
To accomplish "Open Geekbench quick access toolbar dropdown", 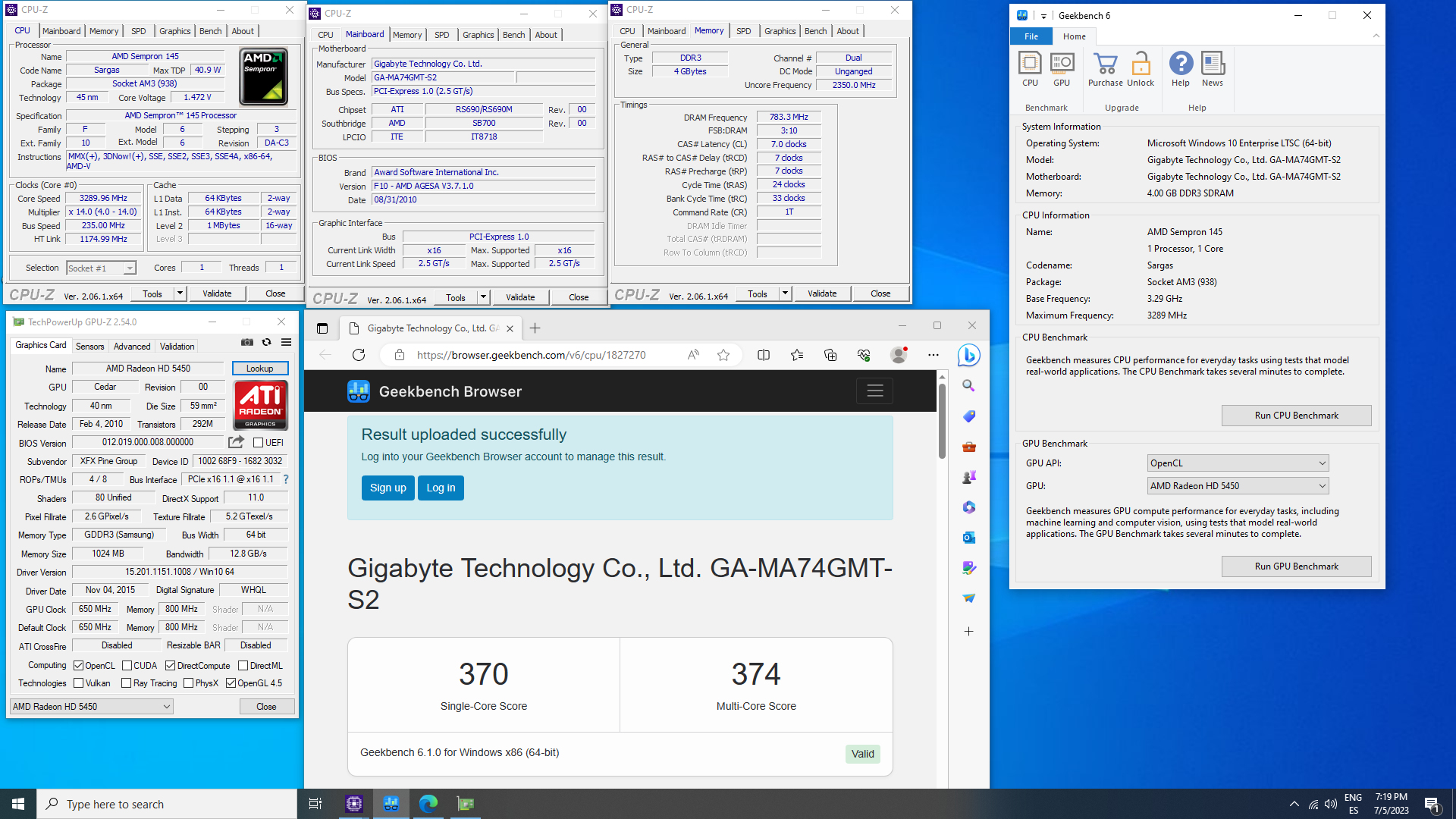I will [x=1043, y=16].
